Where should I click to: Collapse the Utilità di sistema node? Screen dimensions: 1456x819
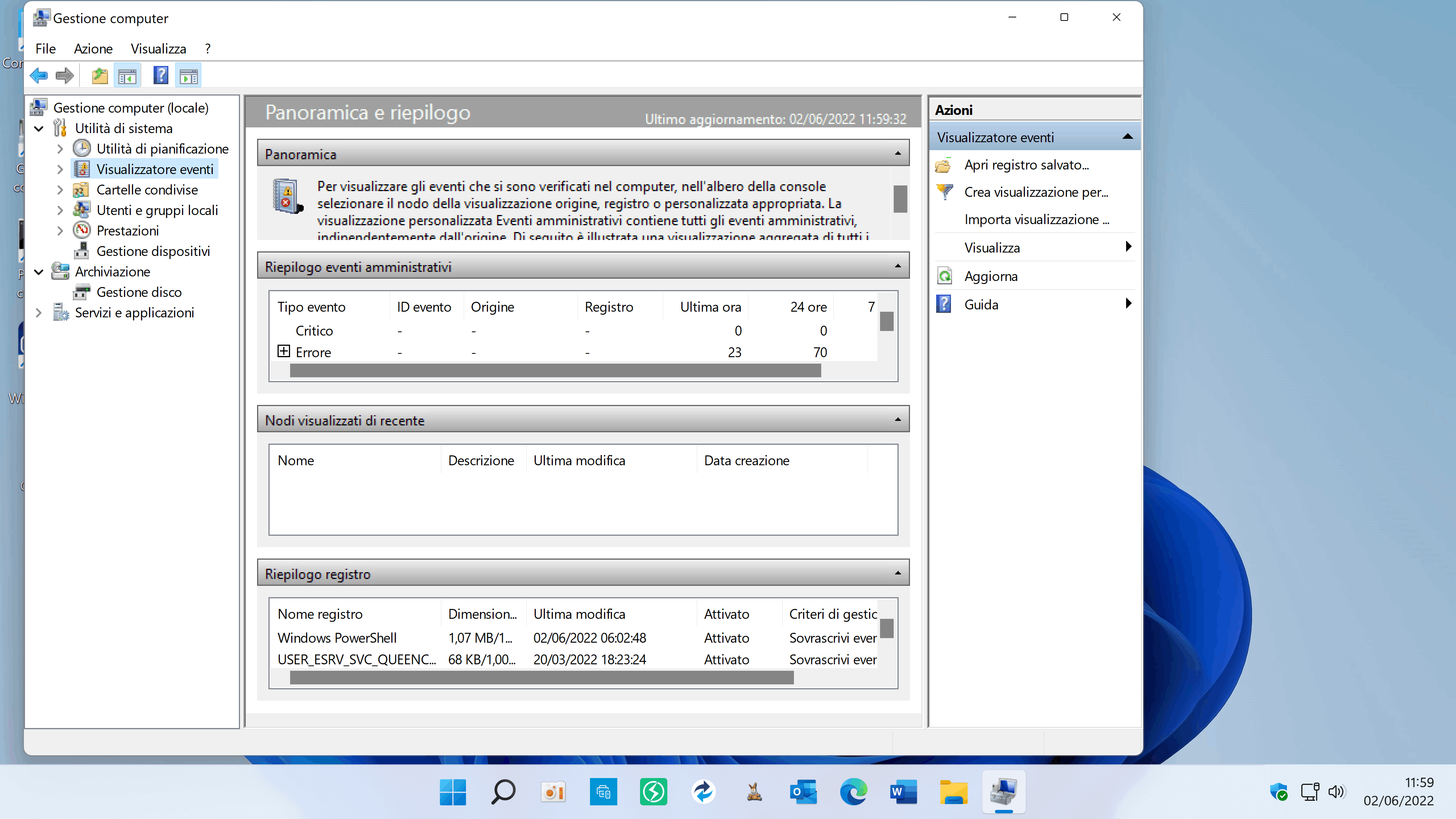click(39, 129)
